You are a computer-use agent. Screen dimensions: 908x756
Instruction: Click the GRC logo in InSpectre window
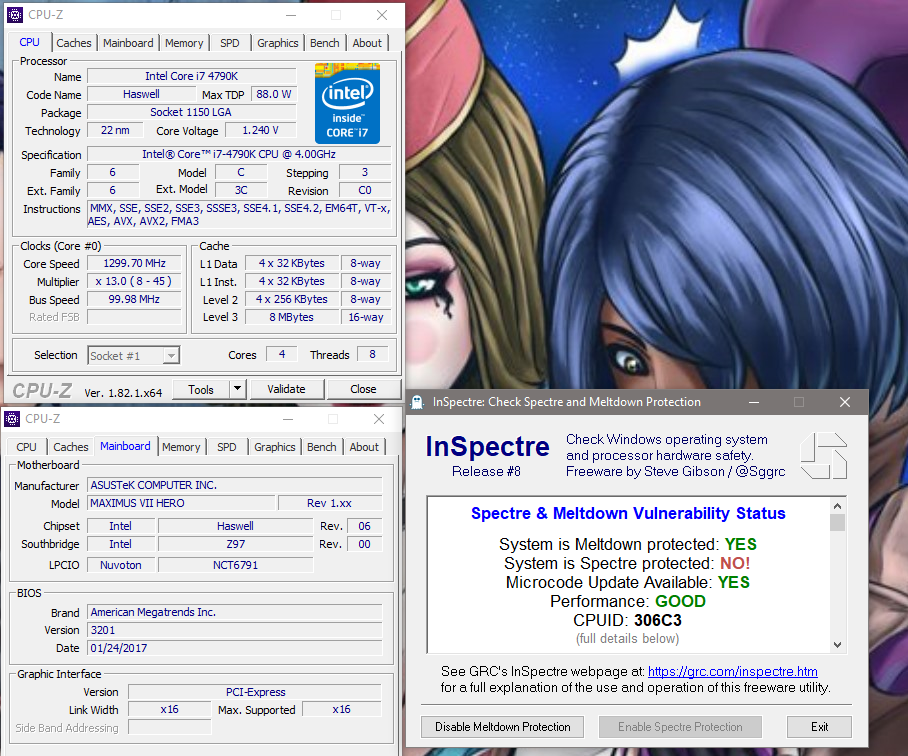[823, 456]
